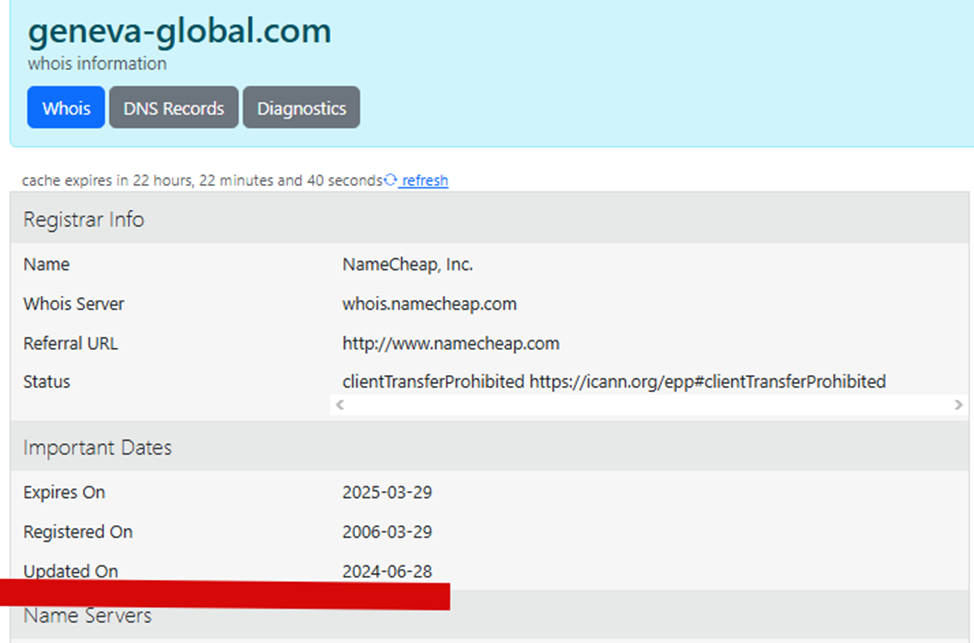Viewport: 974px width, 643px height.
Task: Click the left scroll arrow in Status row
Action: click(x=340, y=405)
